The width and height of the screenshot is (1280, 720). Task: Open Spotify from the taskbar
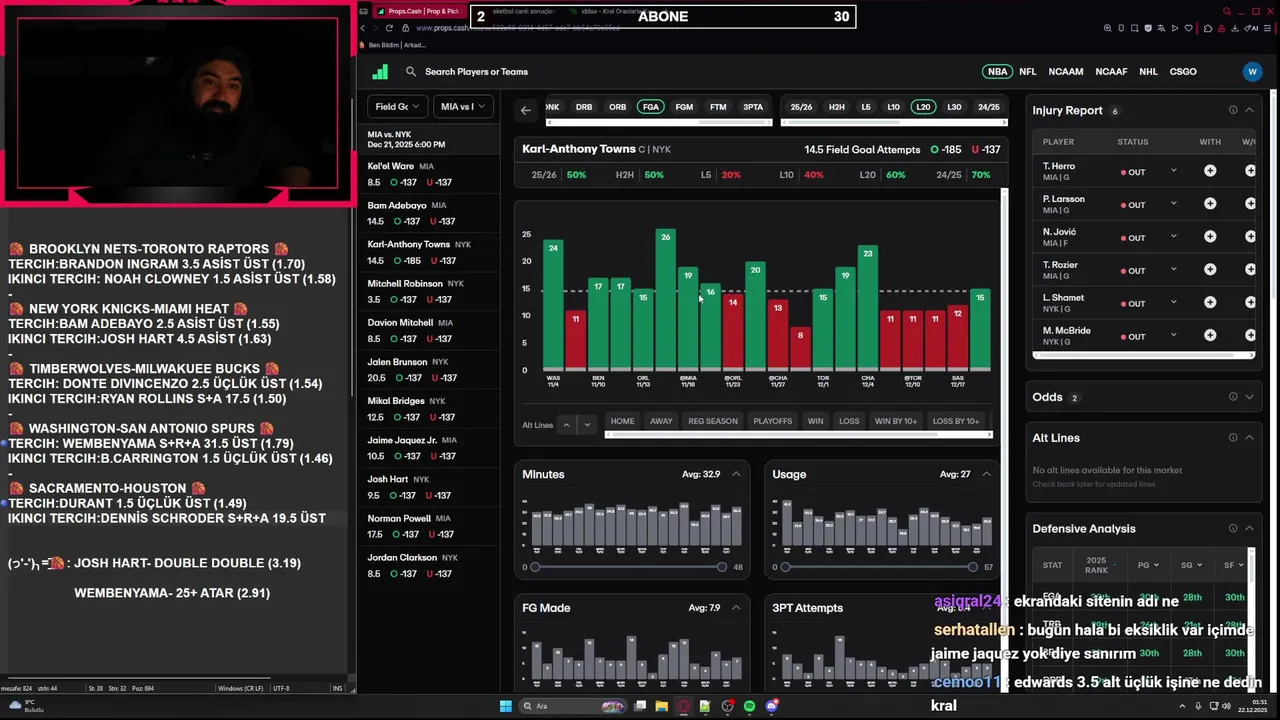(749, 706)
